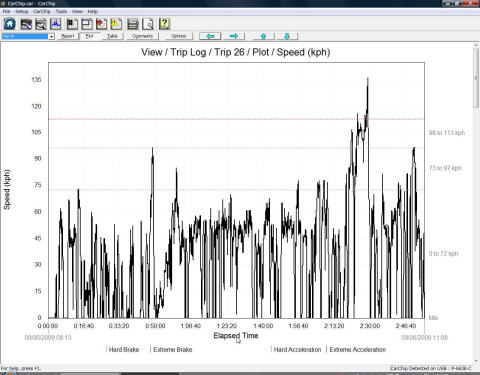Click the blue table log toolbar icon
480x375 pixels.
tap(87, 24)
